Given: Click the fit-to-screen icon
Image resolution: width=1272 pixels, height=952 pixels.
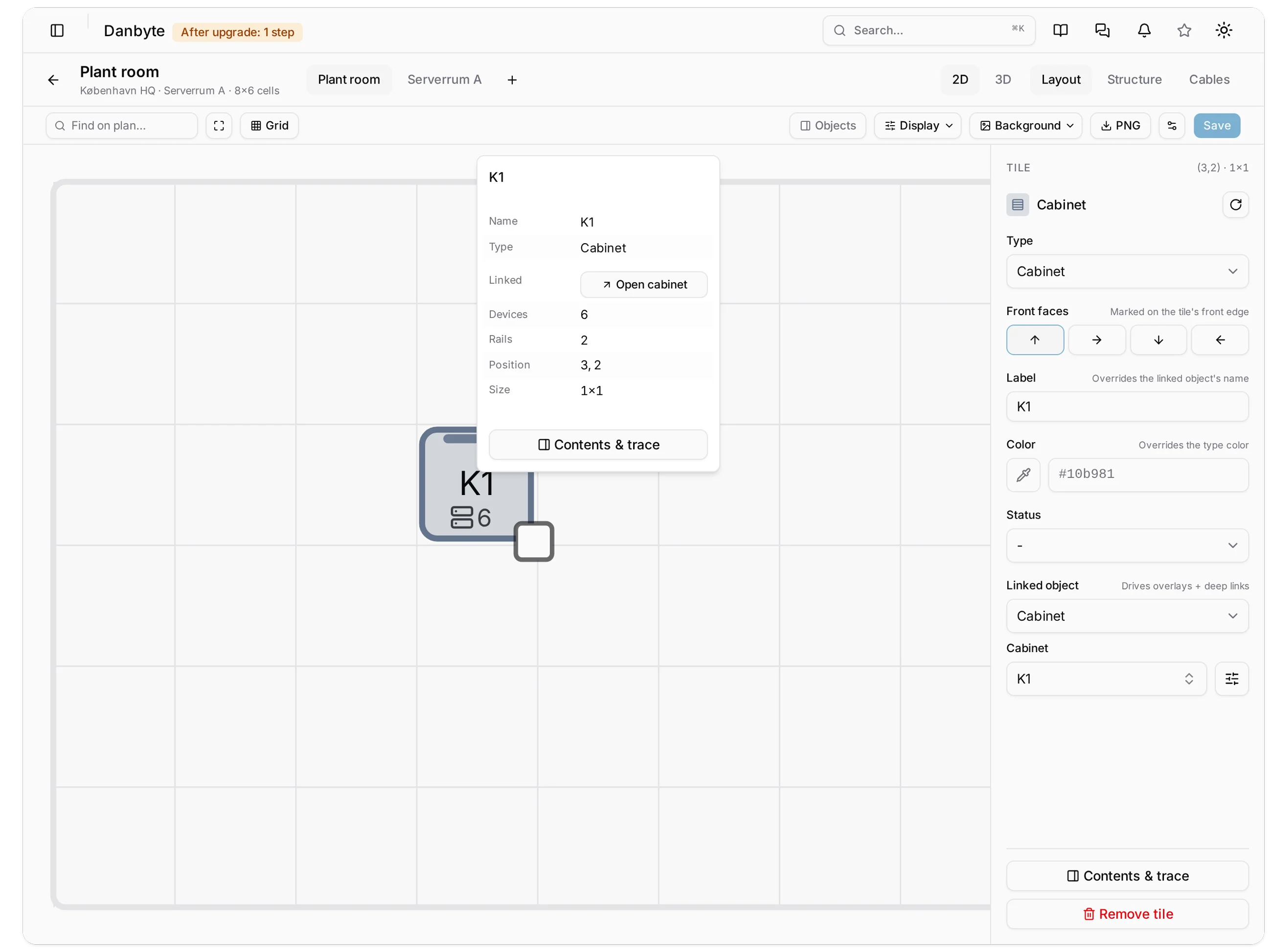Looking at the screenshot, I should [219, 125].
